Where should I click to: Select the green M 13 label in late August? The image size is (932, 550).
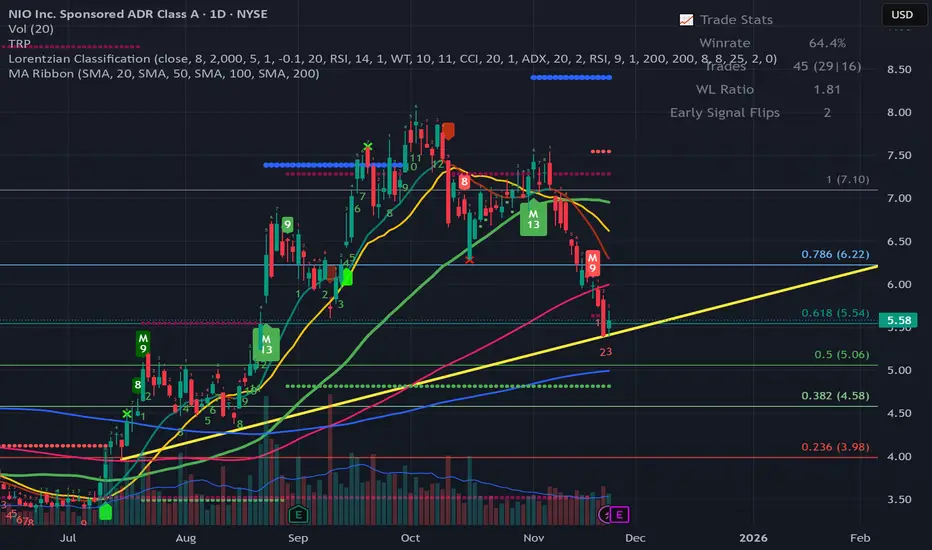(266, 344)
